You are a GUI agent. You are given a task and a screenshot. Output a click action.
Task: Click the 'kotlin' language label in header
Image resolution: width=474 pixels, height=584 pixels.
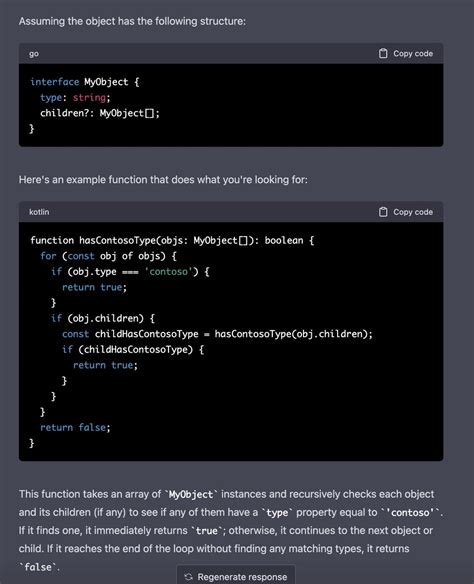point(39,212)
